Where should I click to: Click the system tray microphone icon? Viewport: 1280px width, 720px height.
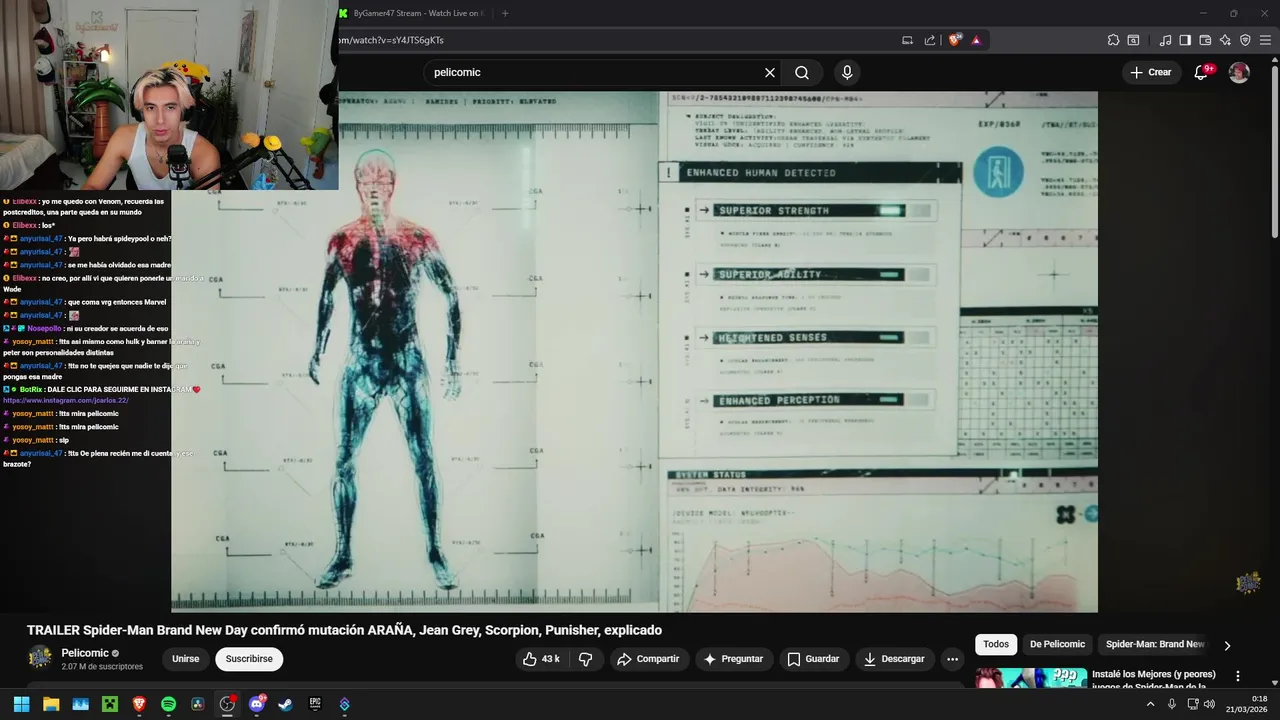click(x=1172, y=704)
